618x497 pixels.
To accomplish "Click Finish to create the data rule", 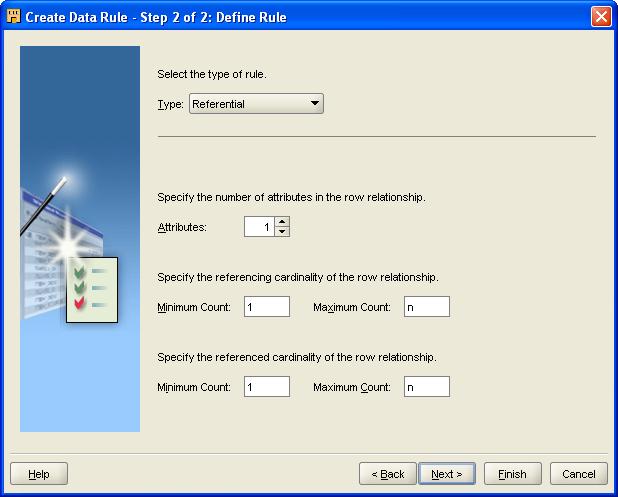I will [512, 474].
